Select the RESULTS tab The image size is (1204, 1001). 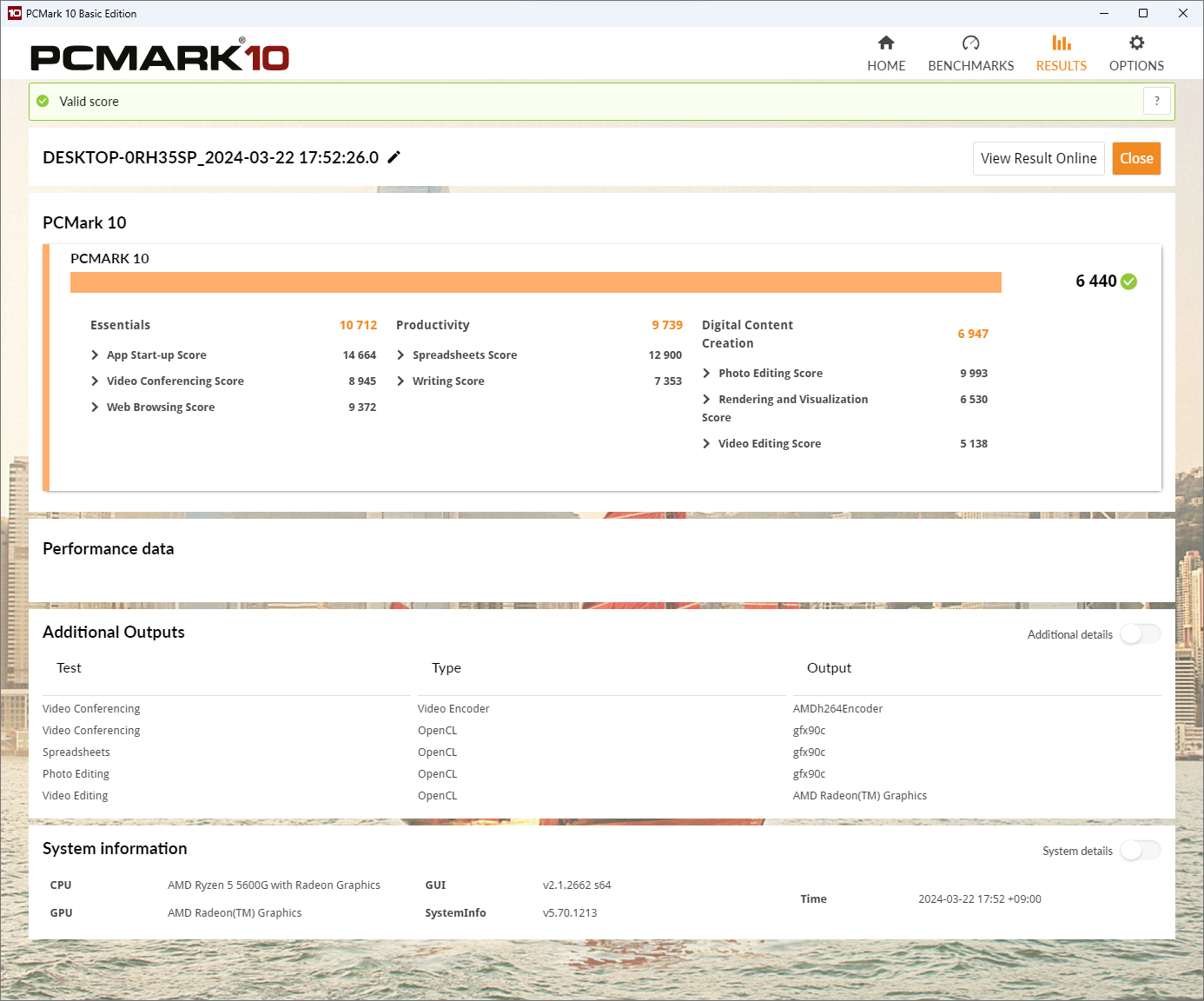coord(1061,54)
